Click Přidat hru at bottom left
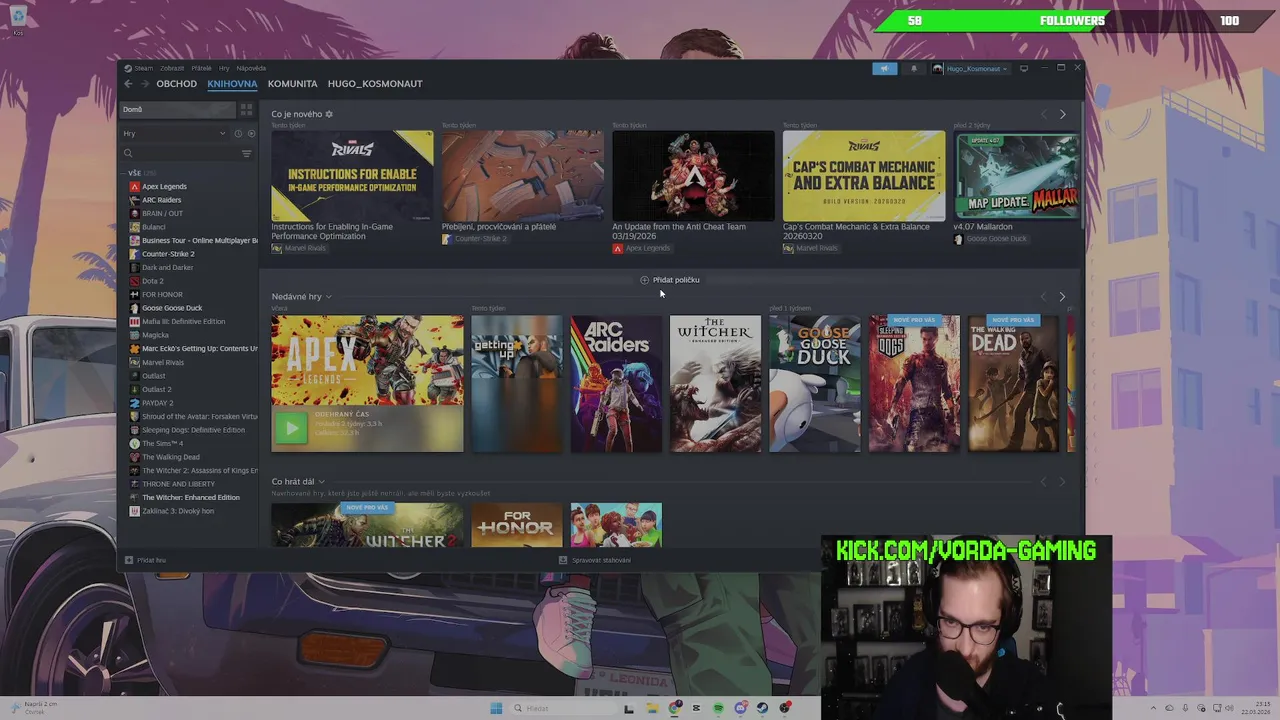This screenshot has height=720, width=1280. point(145,560)
